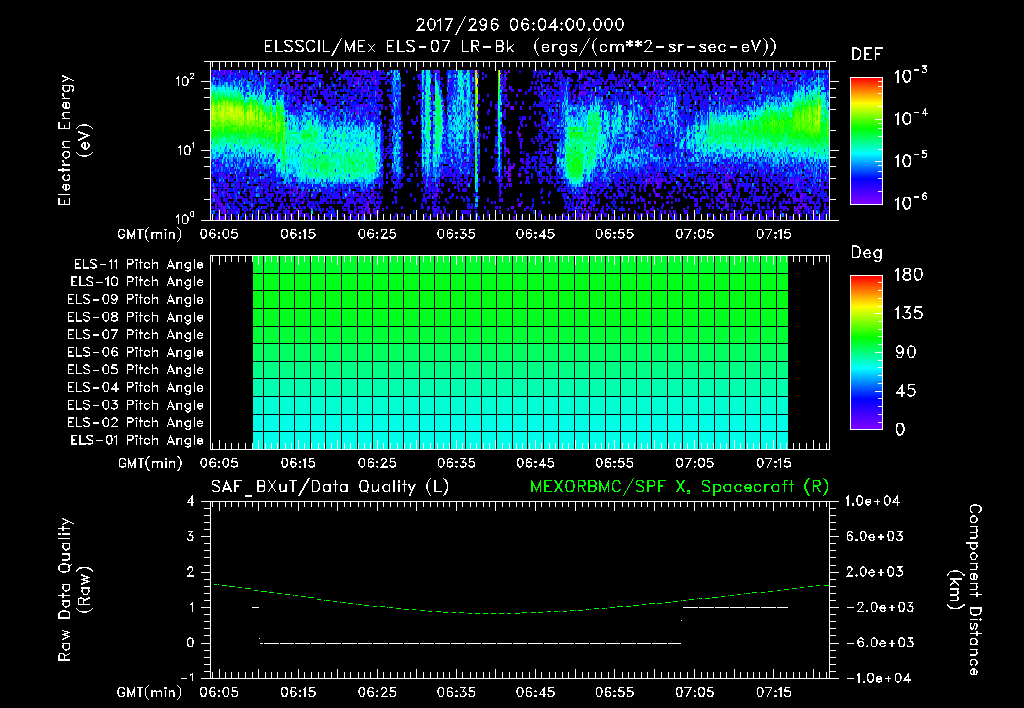Click the 4 tick on data quality axis
The image size is (1024, 708).
191,501
